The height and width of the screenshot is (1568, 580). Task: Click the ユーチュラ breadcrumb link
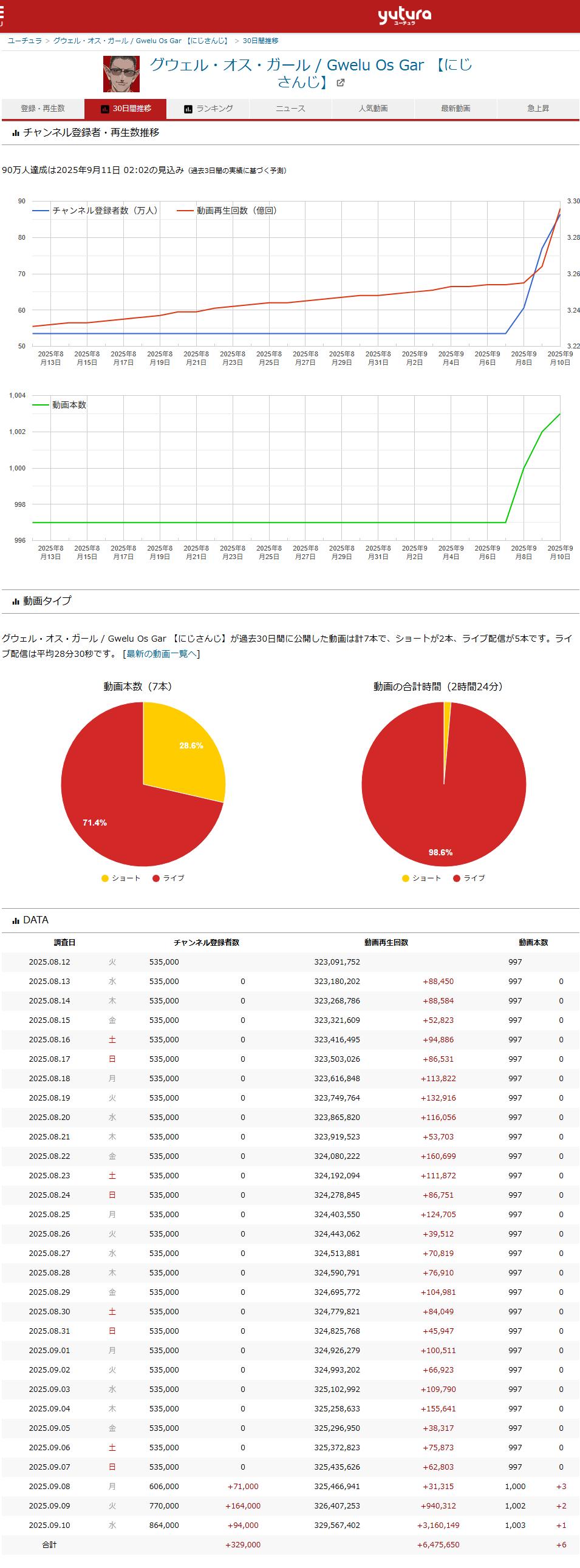(25, 41)
